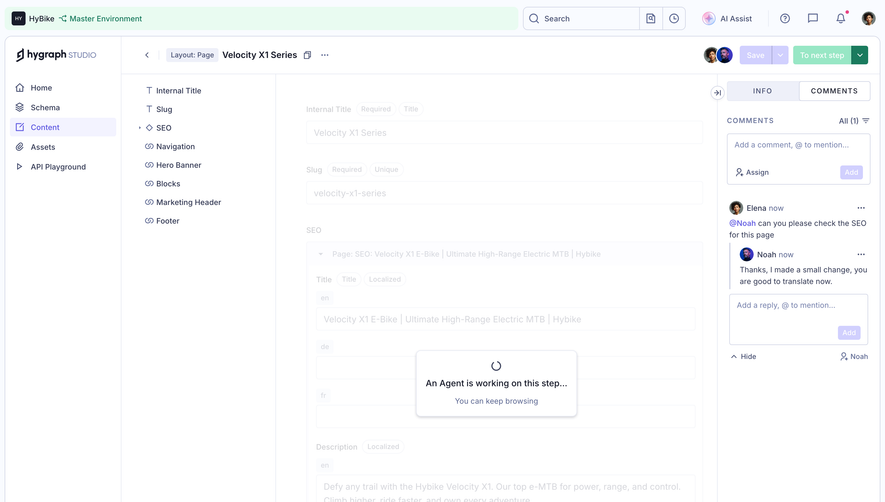Click Elena's avatar in comment
Screen dimensions: 885x502
coord(736,208)
